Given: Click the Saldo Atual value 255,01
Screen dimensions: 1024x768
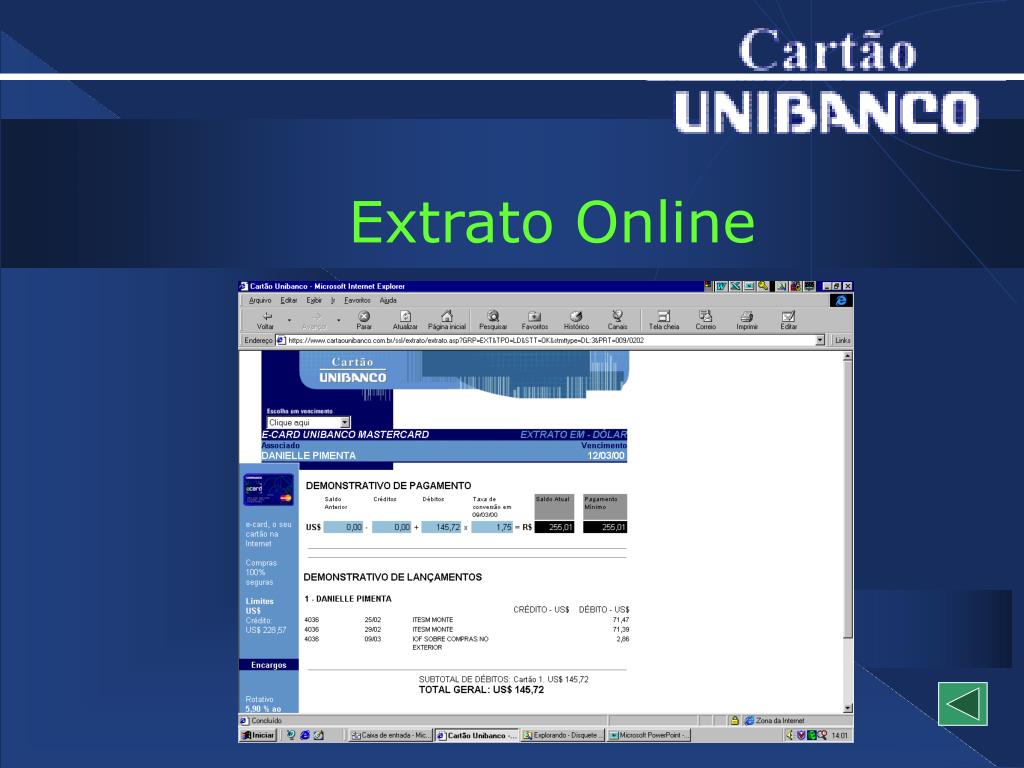Looking at the screenshot, I should pyautogui.click(x=554, y=527).
